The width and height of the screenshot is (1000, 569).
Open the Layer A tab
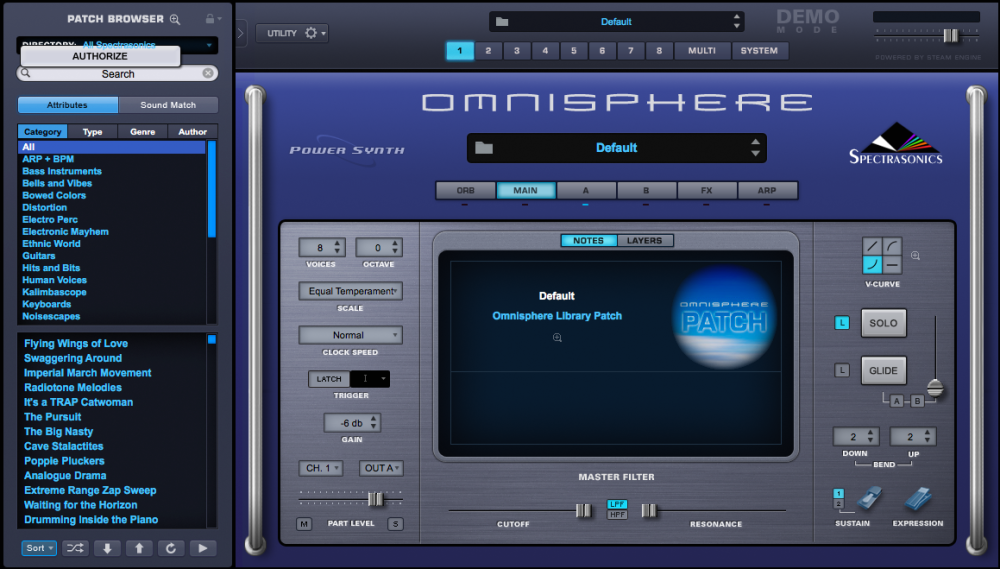pyautogui.click(x=585, y=190)
